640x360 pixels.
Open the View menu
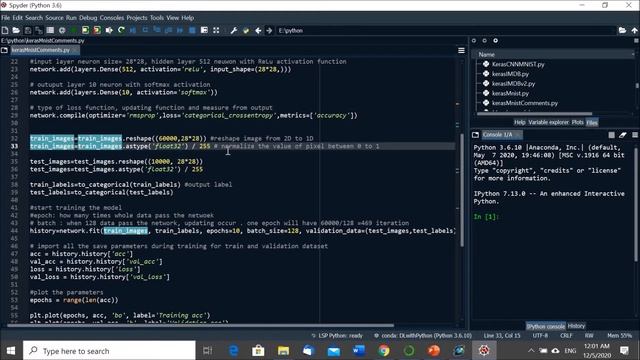tap(172, 18)
